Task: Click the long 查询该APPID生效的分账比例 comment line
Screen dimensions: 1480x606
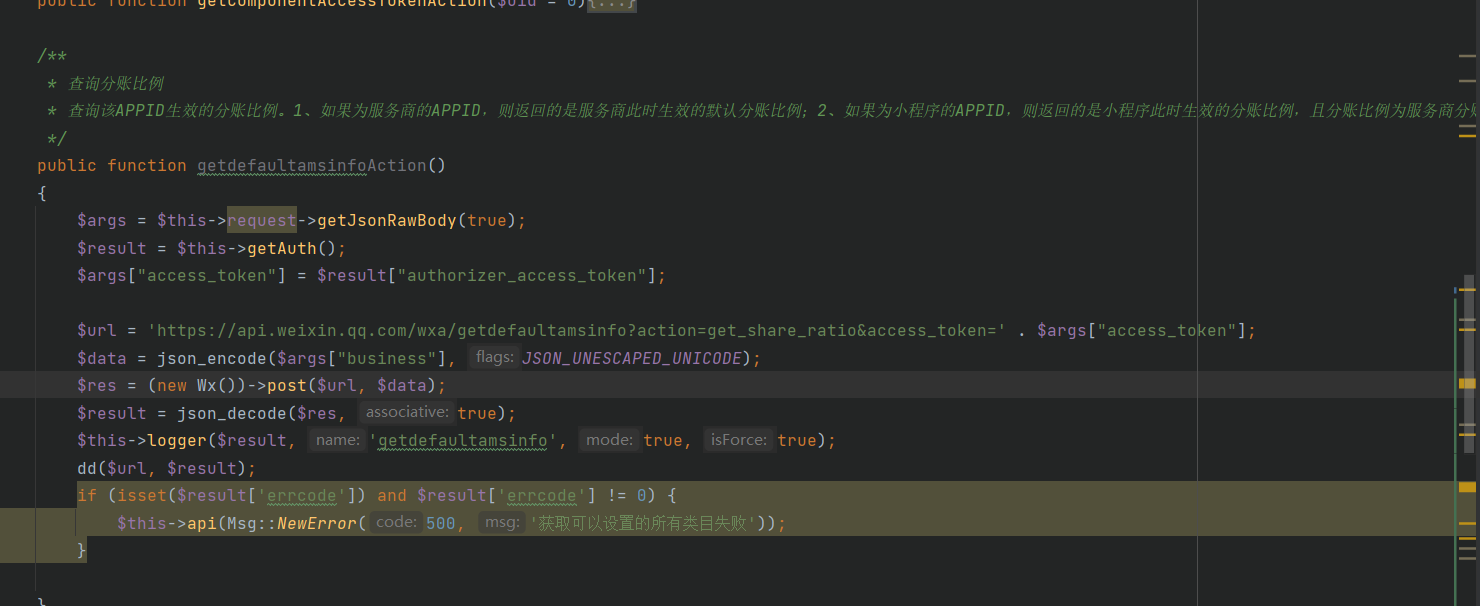Action: (760, 110)
